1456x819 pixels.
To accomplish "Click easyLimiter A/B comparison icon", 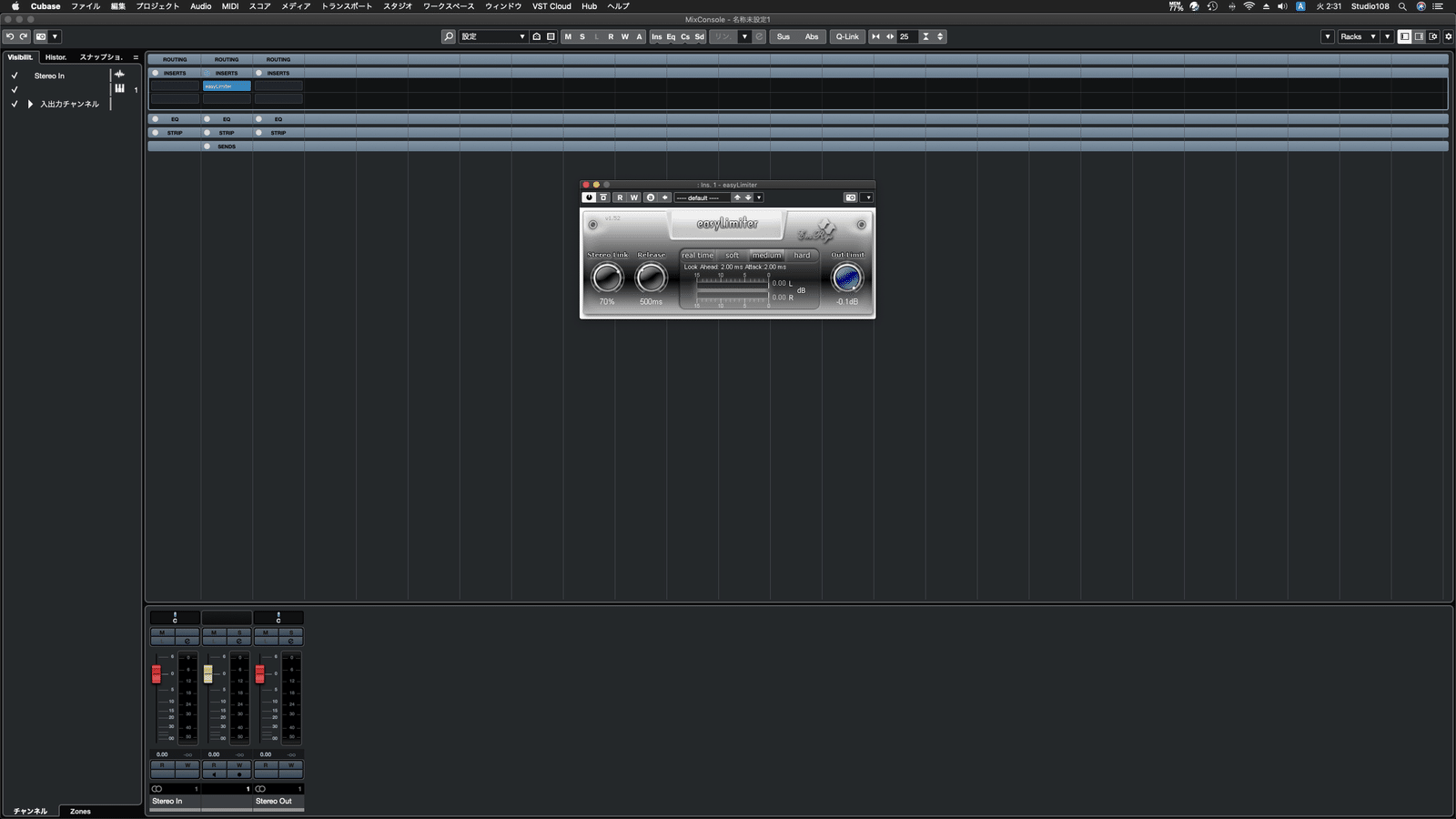I will pyautogui.click(x=651, y=197).
